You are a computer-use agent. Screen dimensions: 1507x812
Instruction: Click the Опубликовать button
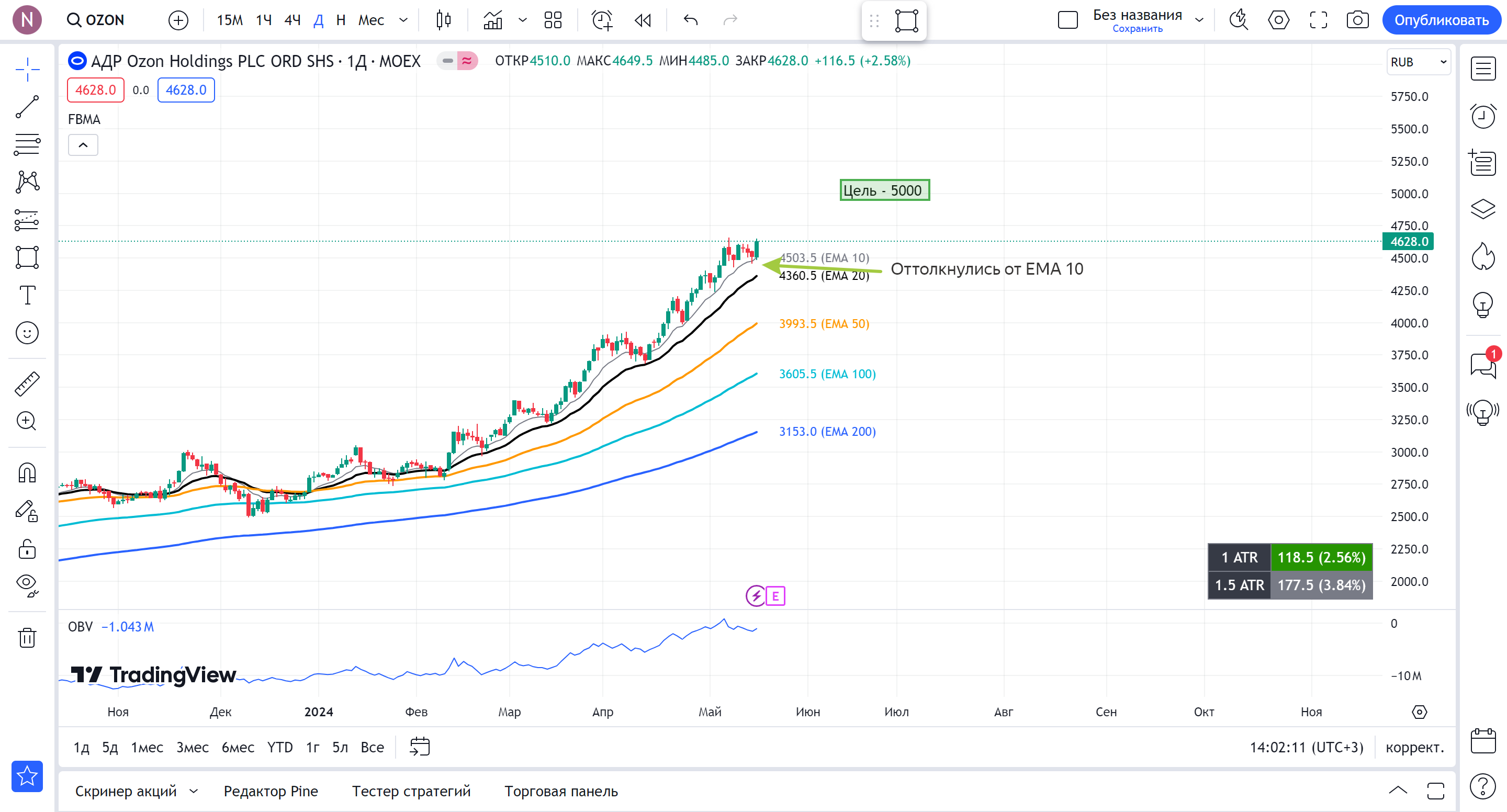tap(1441, 20)
